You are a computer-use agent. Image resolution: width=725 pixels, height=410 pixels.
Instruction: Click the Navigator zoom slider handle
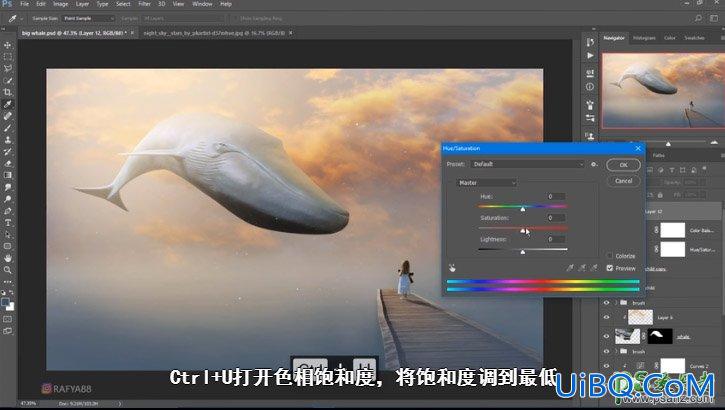point(668,144)
